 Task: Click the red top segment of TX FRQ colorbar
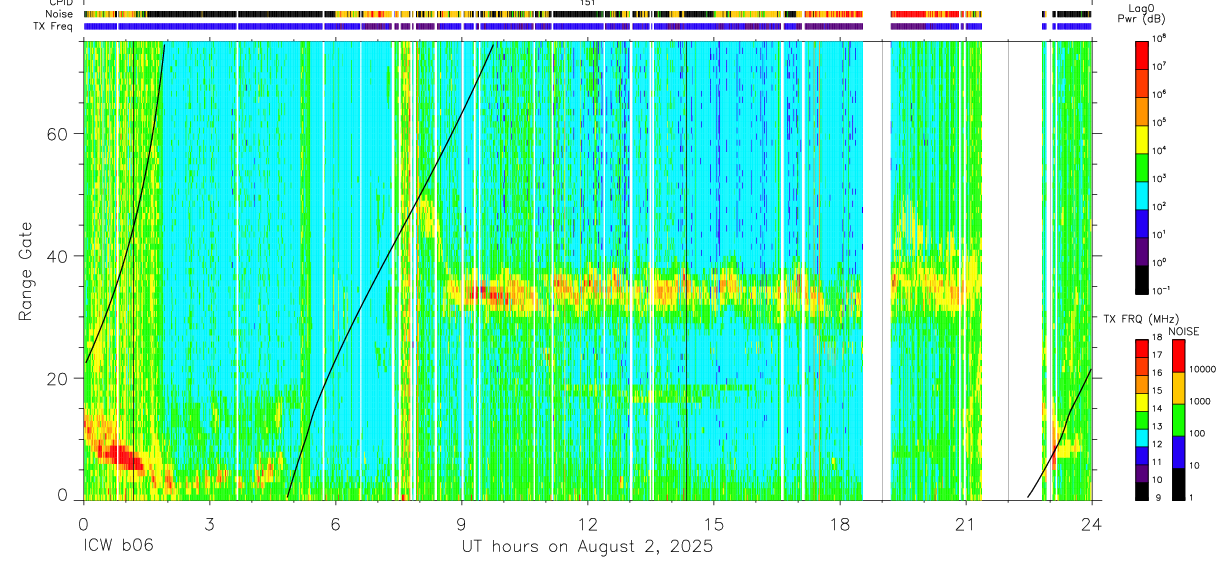click(x=1141, y=348)
